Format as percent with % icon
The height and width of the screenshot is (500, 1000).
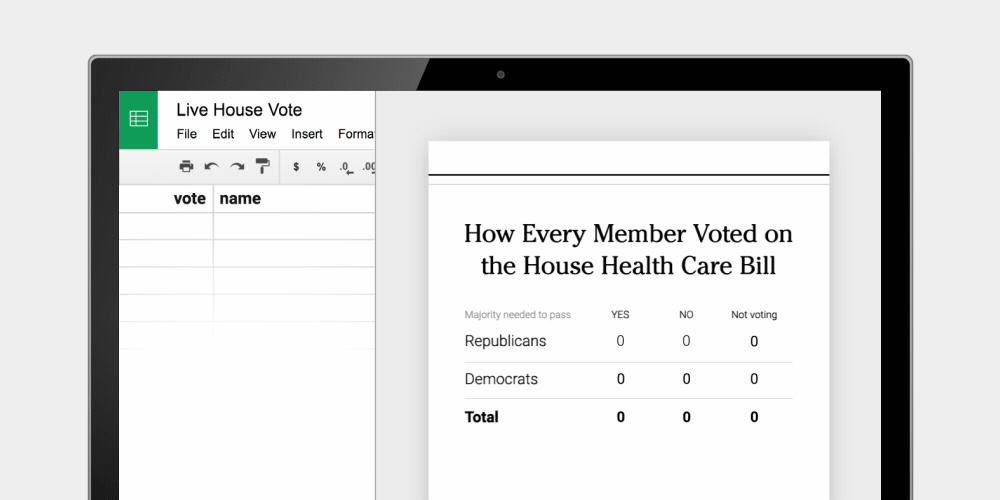(321, 166)
